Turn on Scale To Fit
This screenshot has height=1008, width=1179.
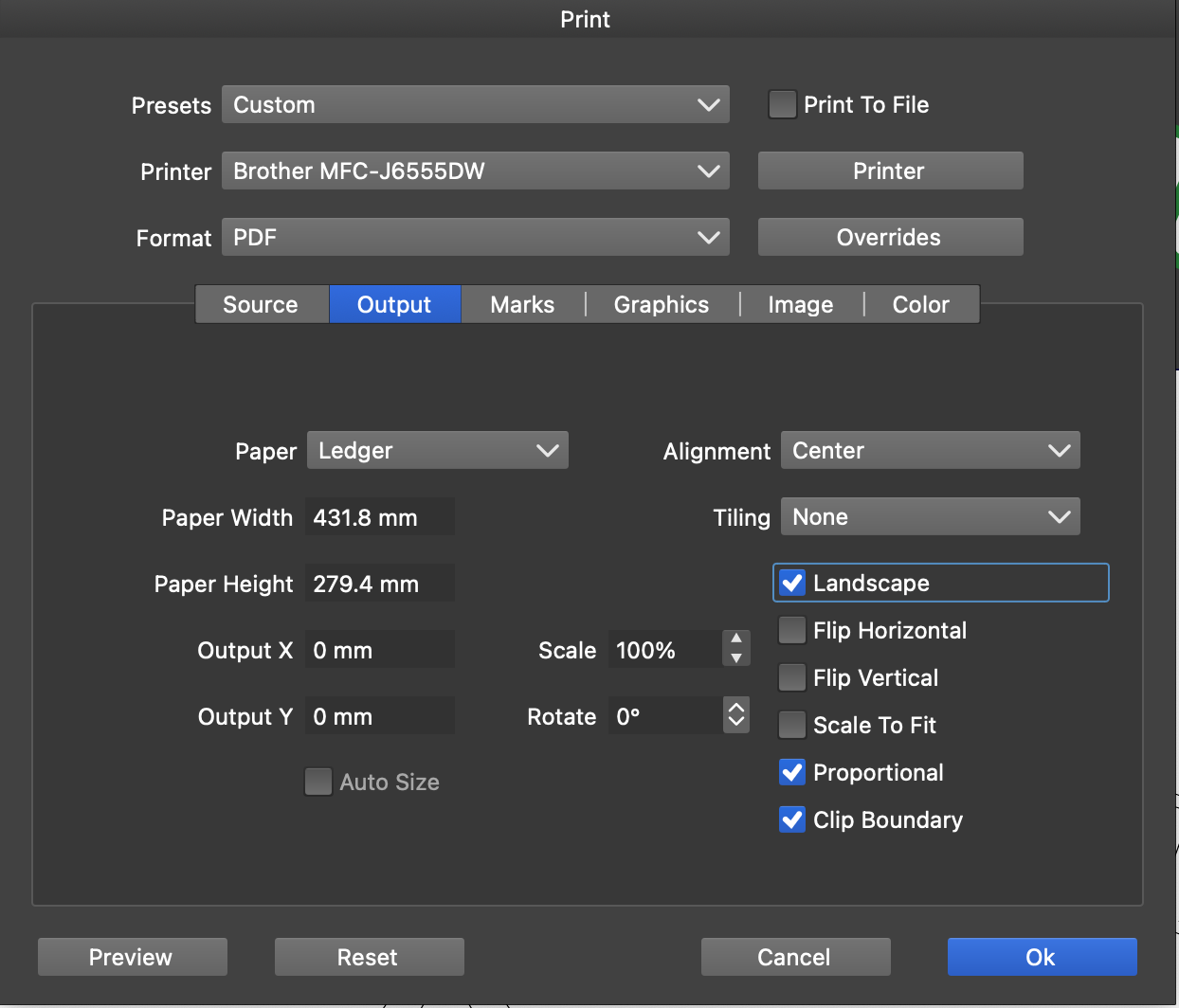[x=792, y=726]
